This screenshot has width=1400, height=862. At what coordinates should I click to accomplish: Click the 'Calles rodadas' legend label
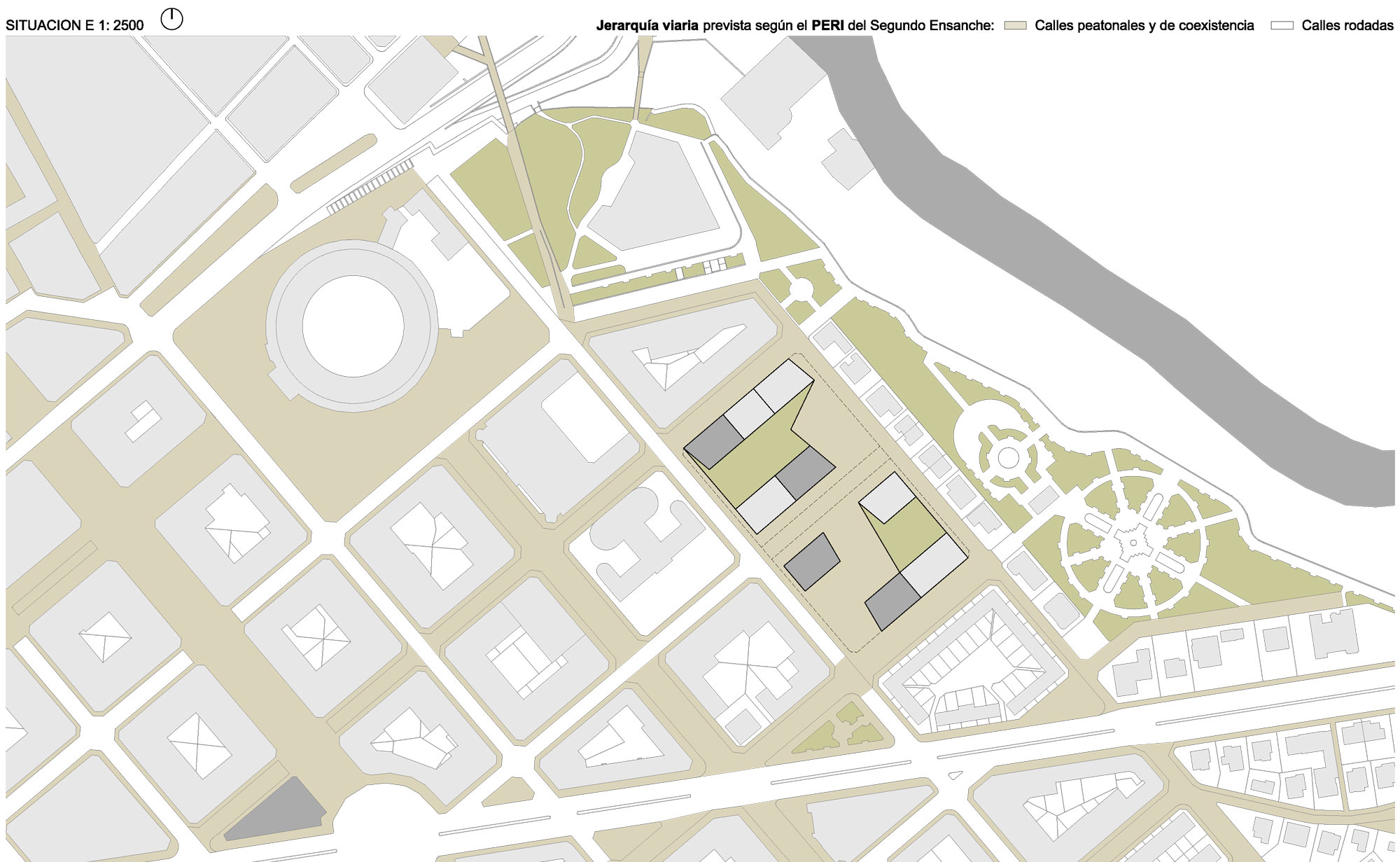pos(1347,26)
